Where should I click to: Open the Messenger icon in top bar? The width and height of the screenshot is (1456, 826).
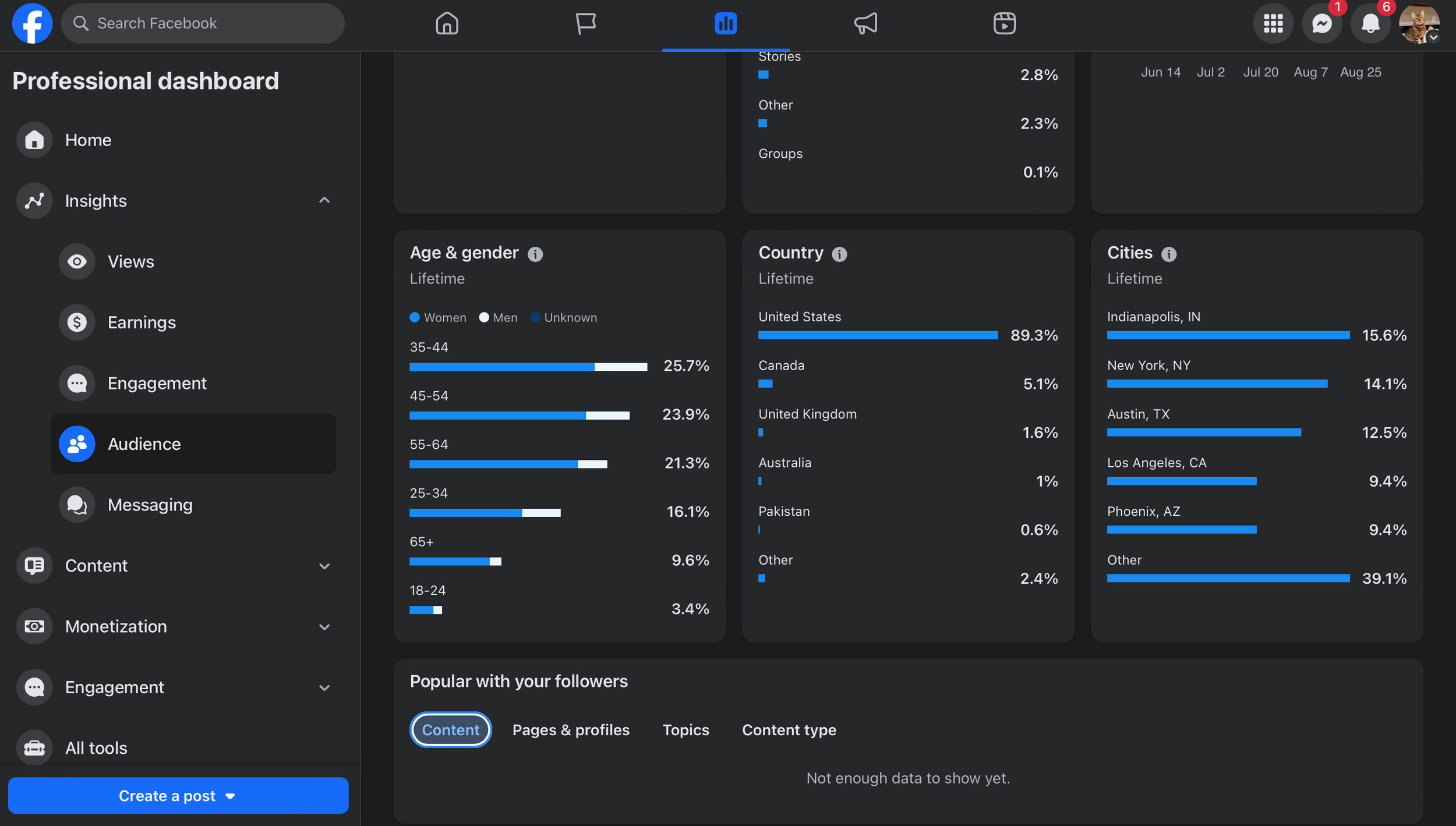click(1321, 24)
